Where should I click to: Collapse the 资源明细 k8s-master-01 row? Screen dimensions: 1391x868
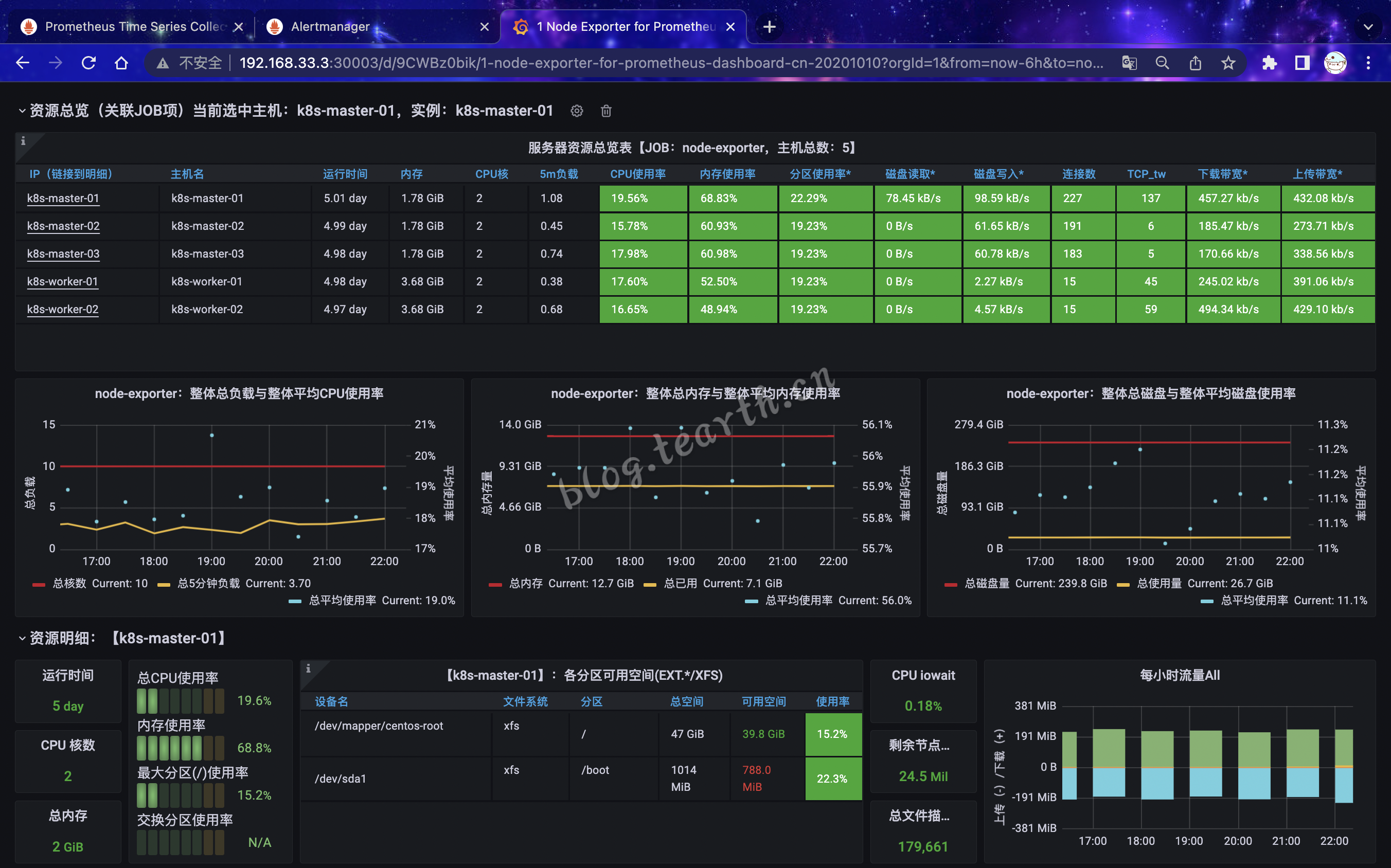(x=22, y=638)
